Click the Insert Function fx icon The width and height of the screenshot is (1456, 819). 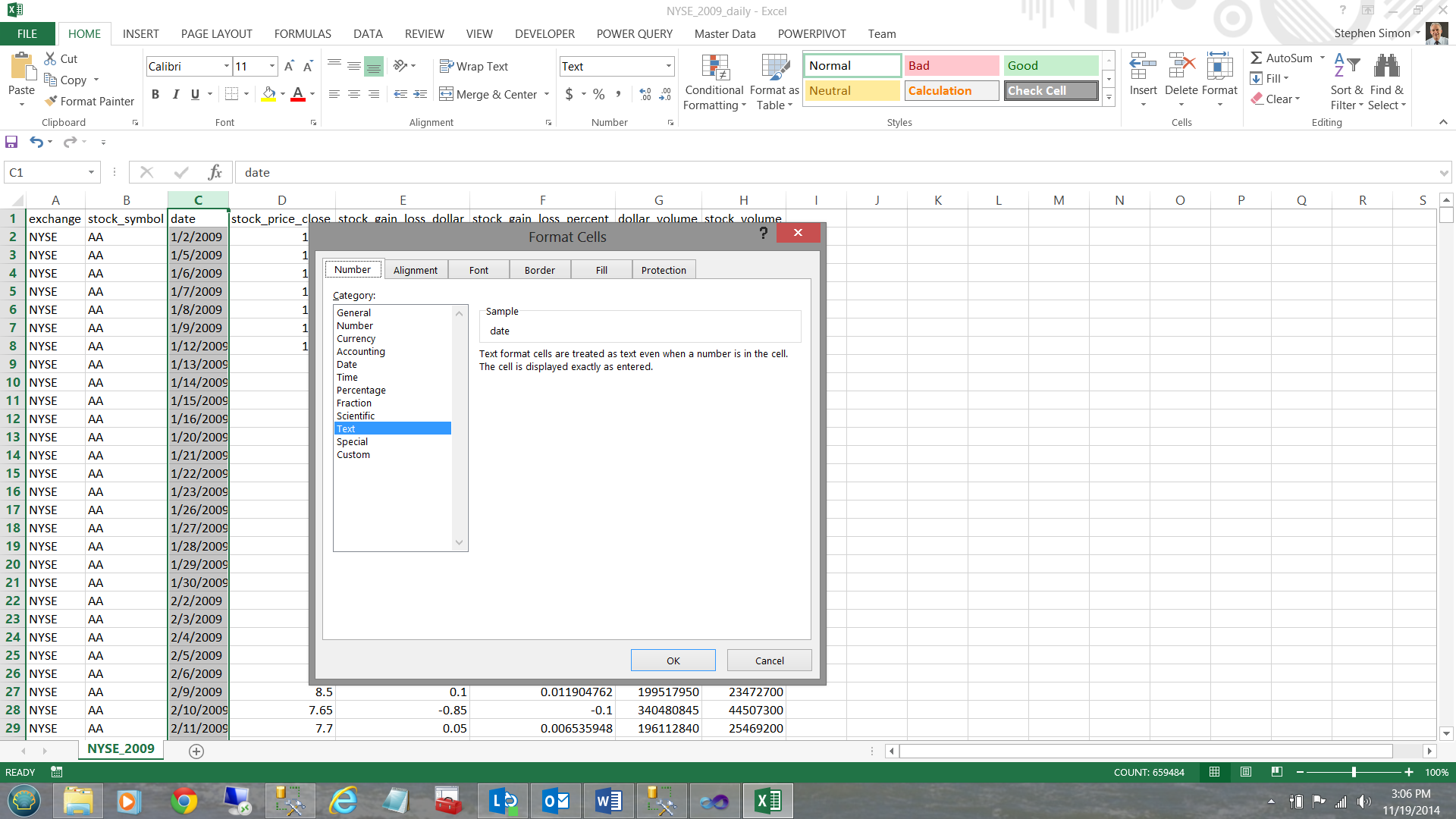coord(215,173)
